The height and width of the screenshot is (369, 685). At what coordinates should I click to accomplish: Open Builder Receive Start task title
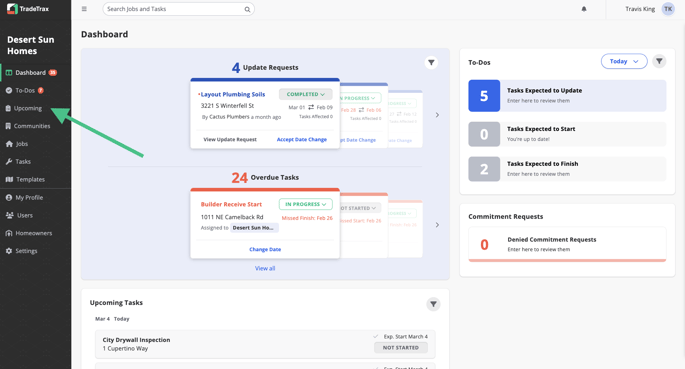tap(231, 204)
